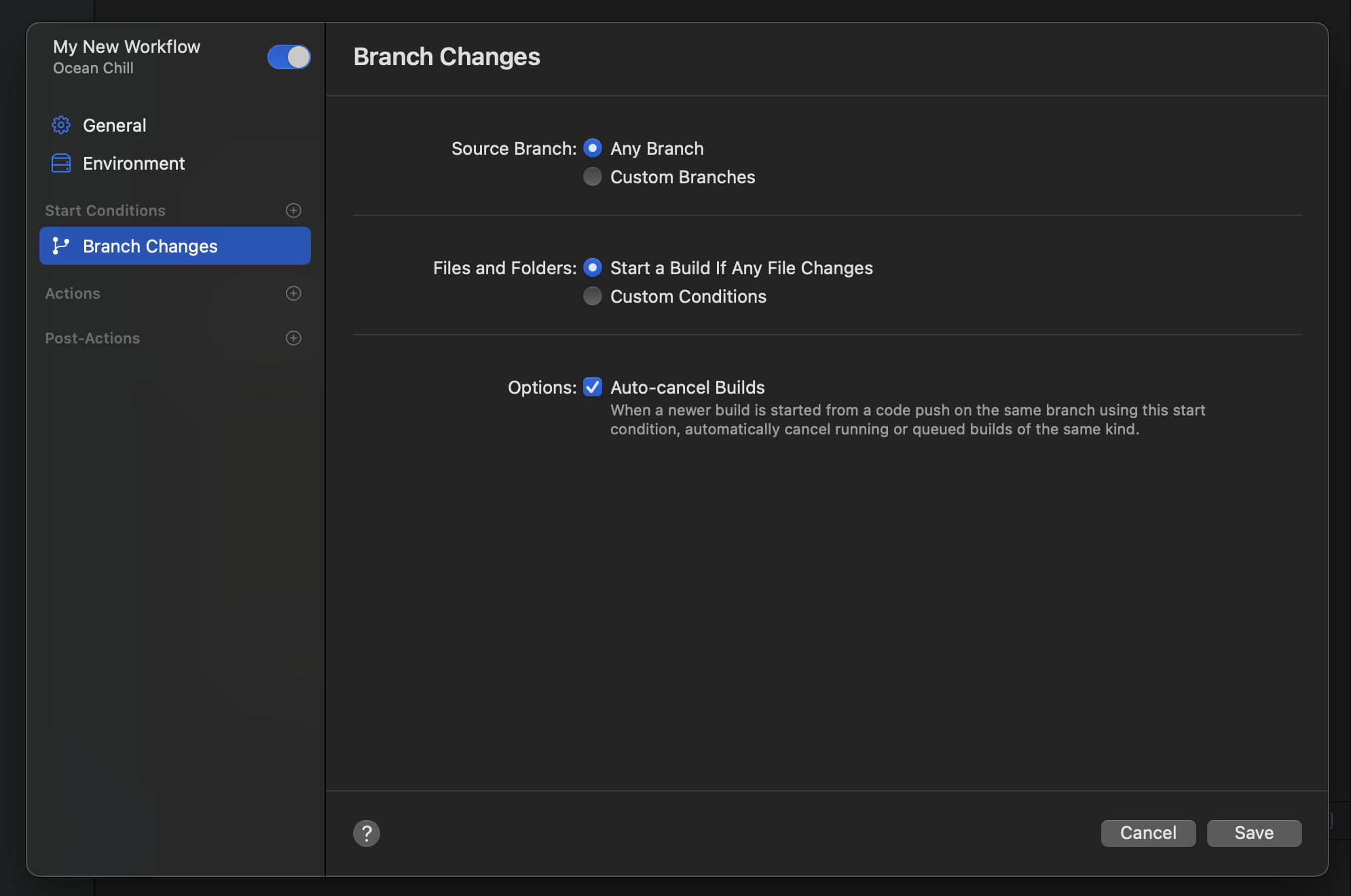Click the Actions section header

[73, 293]
